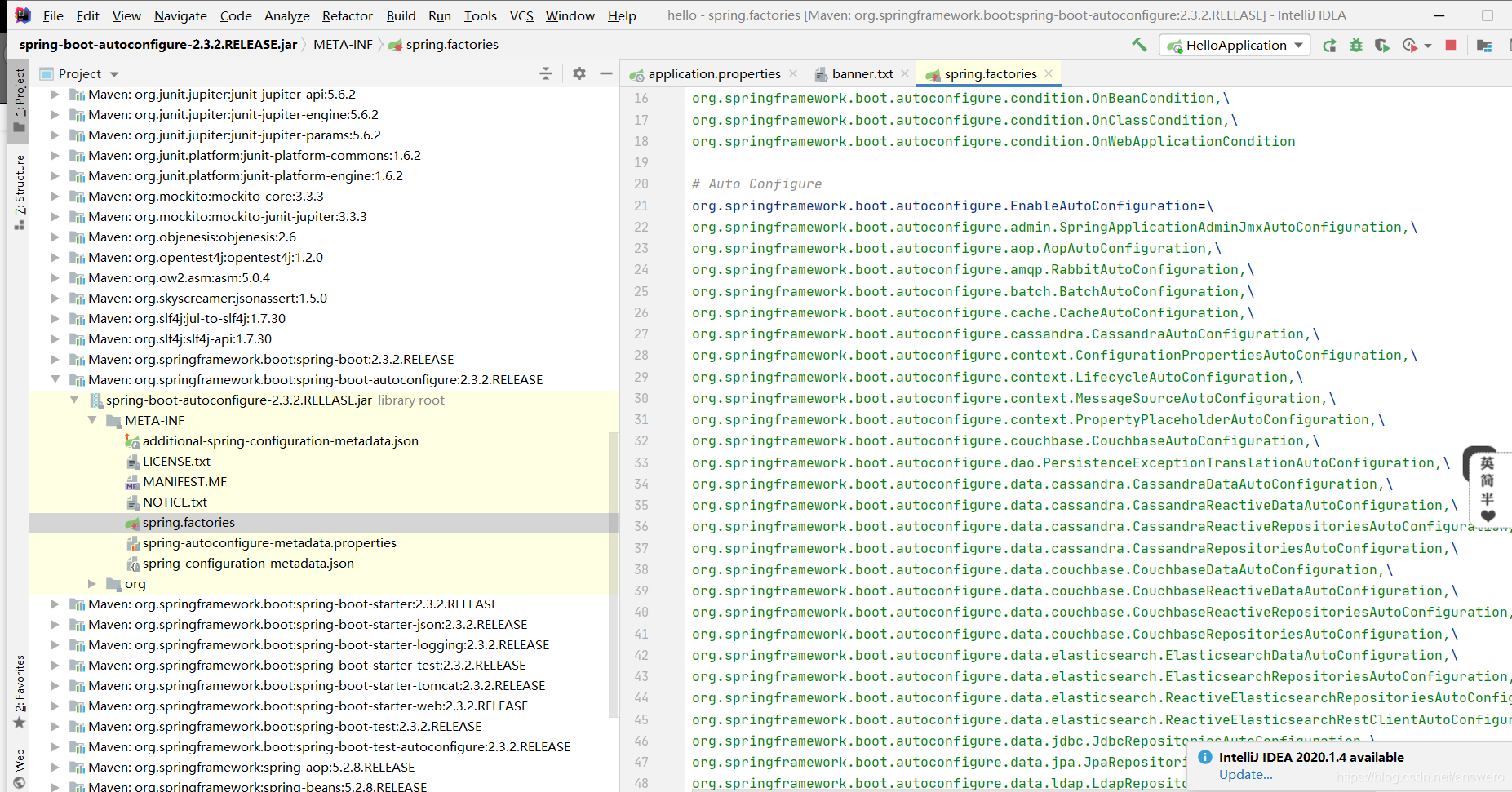The height and width of the screenshot is (792, 1512).
Task: Click the # Auto Configure comment line
Action: [756, 184]
